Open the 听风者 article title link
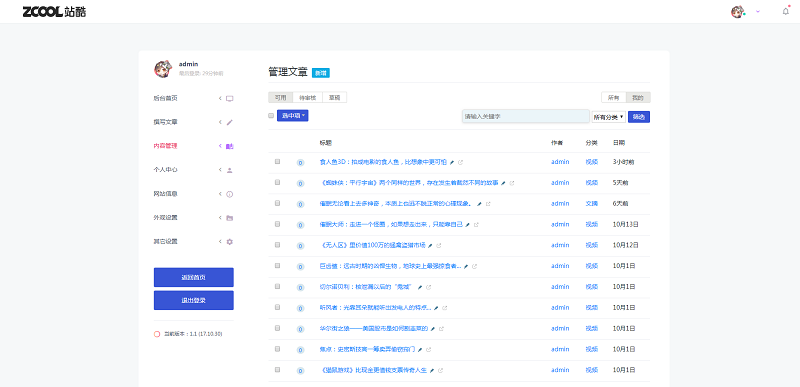This screenshot has height=387, width=800. click(x=376, y=308)
